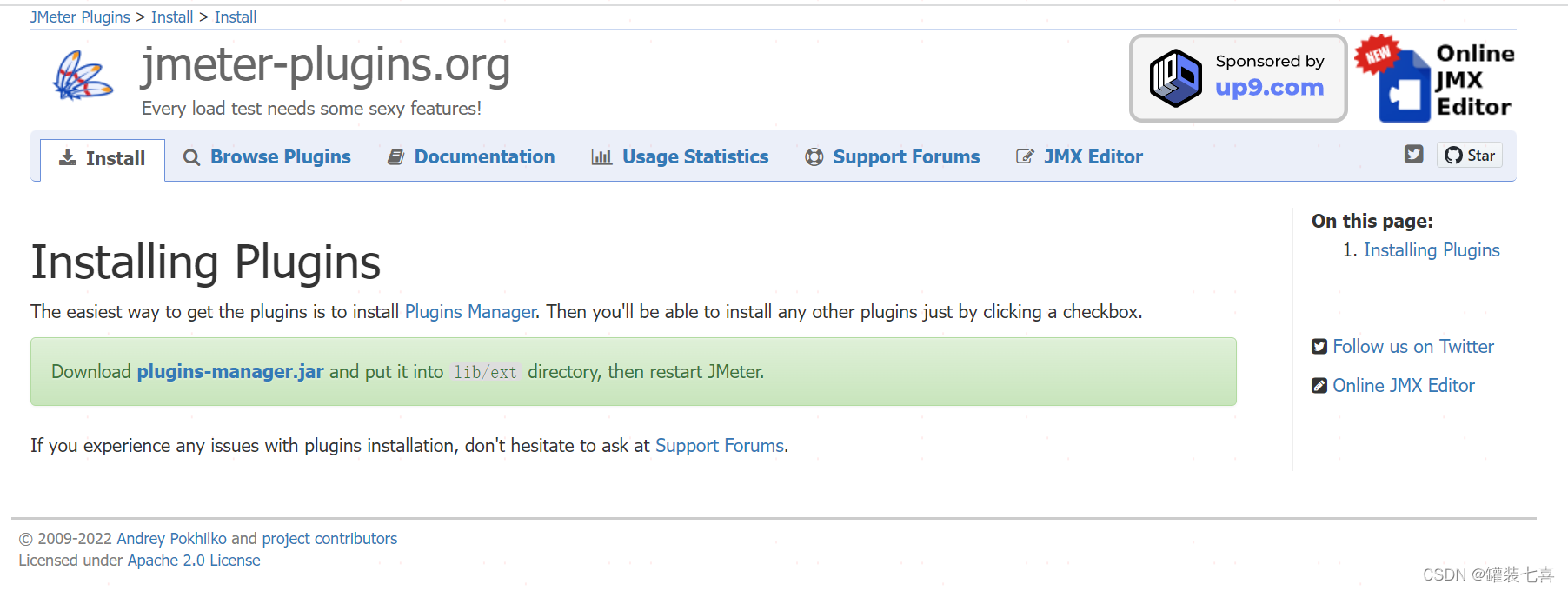Screen dimensions: 1568x591
Task: Click the On this page heading
Action: click(x=1372, y=222)
